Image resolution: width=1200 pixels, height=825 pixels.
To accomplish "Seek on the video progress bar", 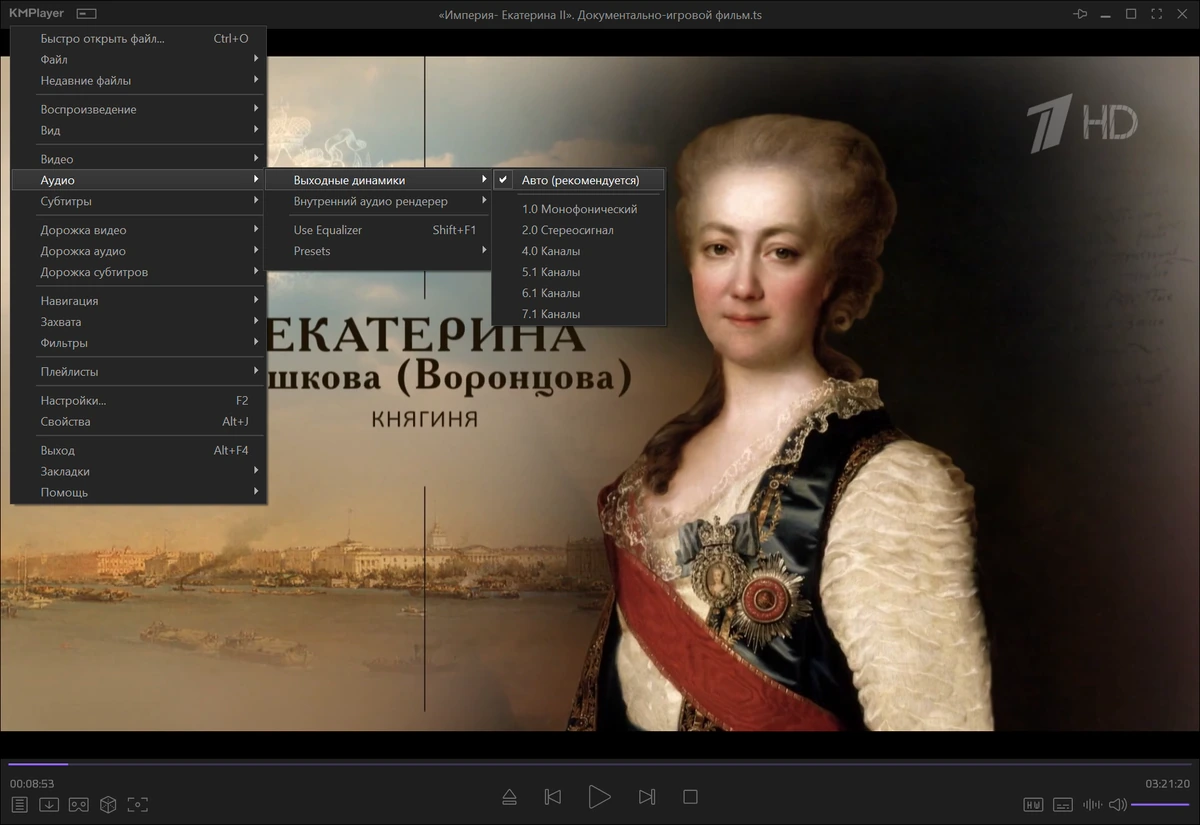I will coord(600,764).
